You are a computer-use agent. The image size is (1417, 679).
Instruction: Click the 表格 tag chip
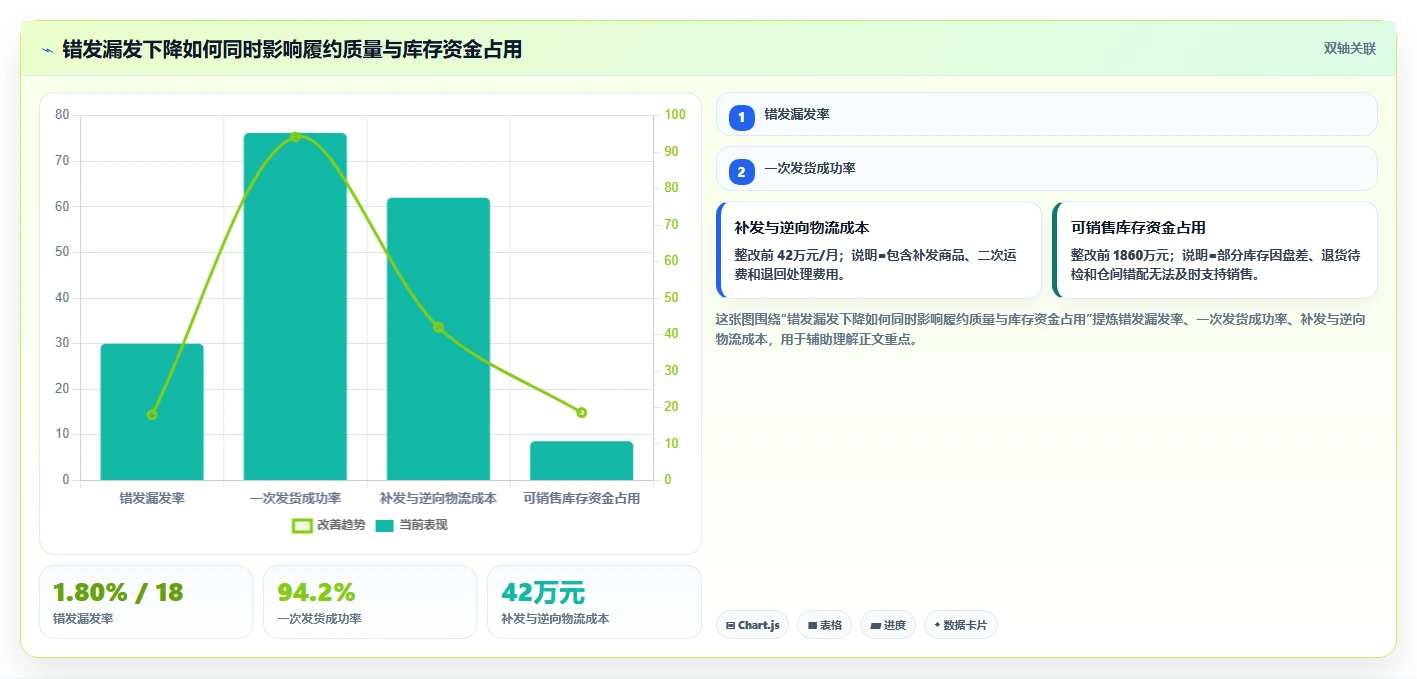click(x=824, y=625)
